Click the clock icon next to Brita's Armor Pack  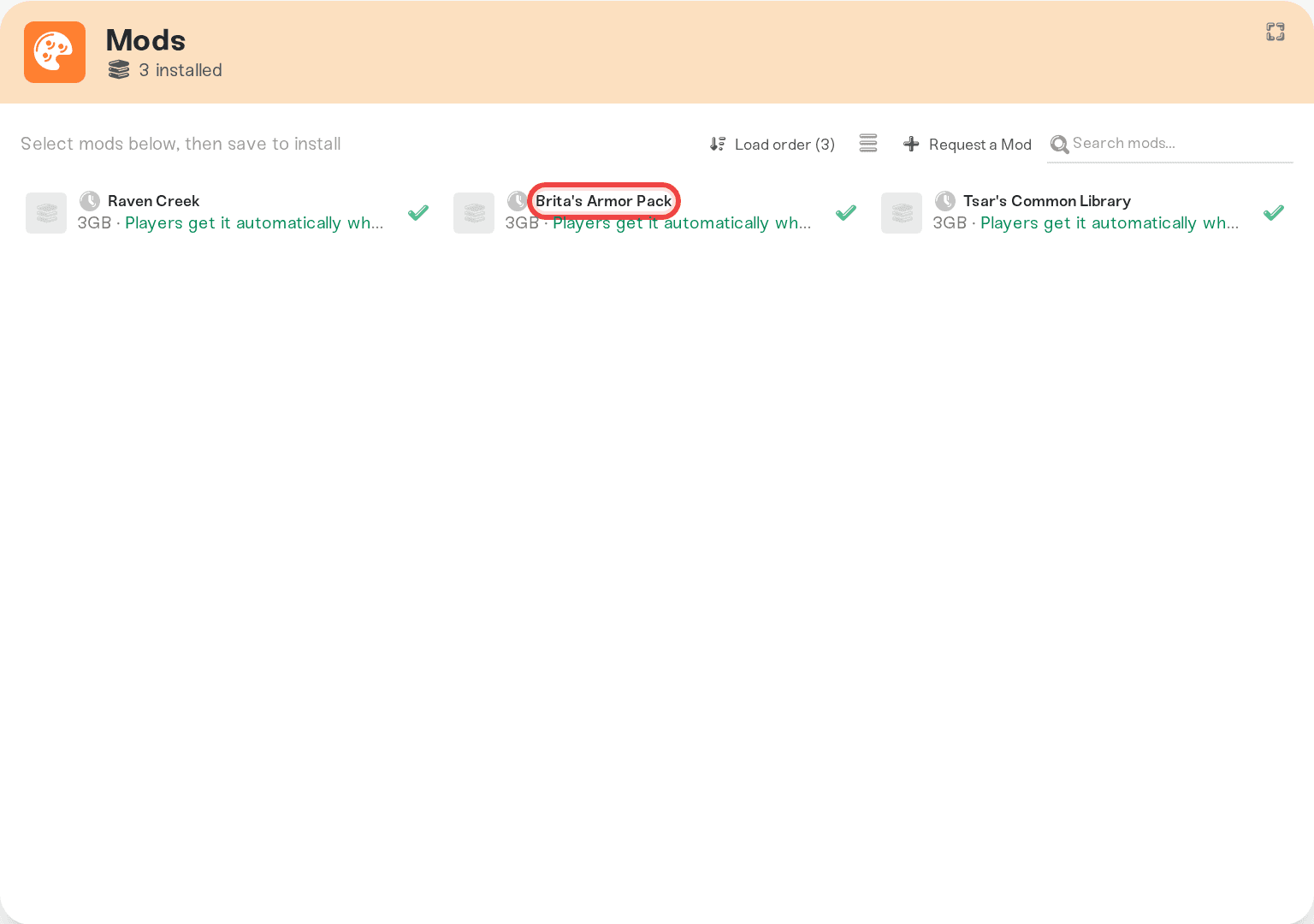pyautogui.click(x=517, y=201)
